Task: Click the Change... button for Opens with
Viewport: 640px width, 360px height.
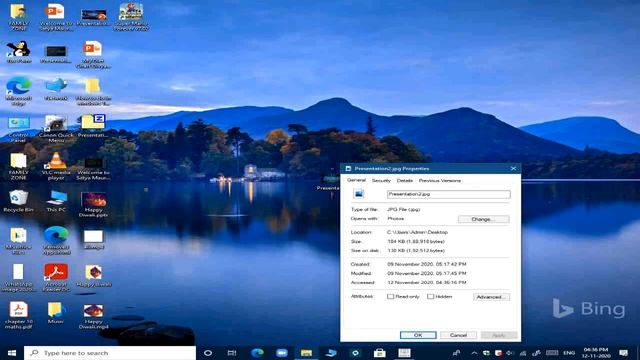Action: point(483,219)
